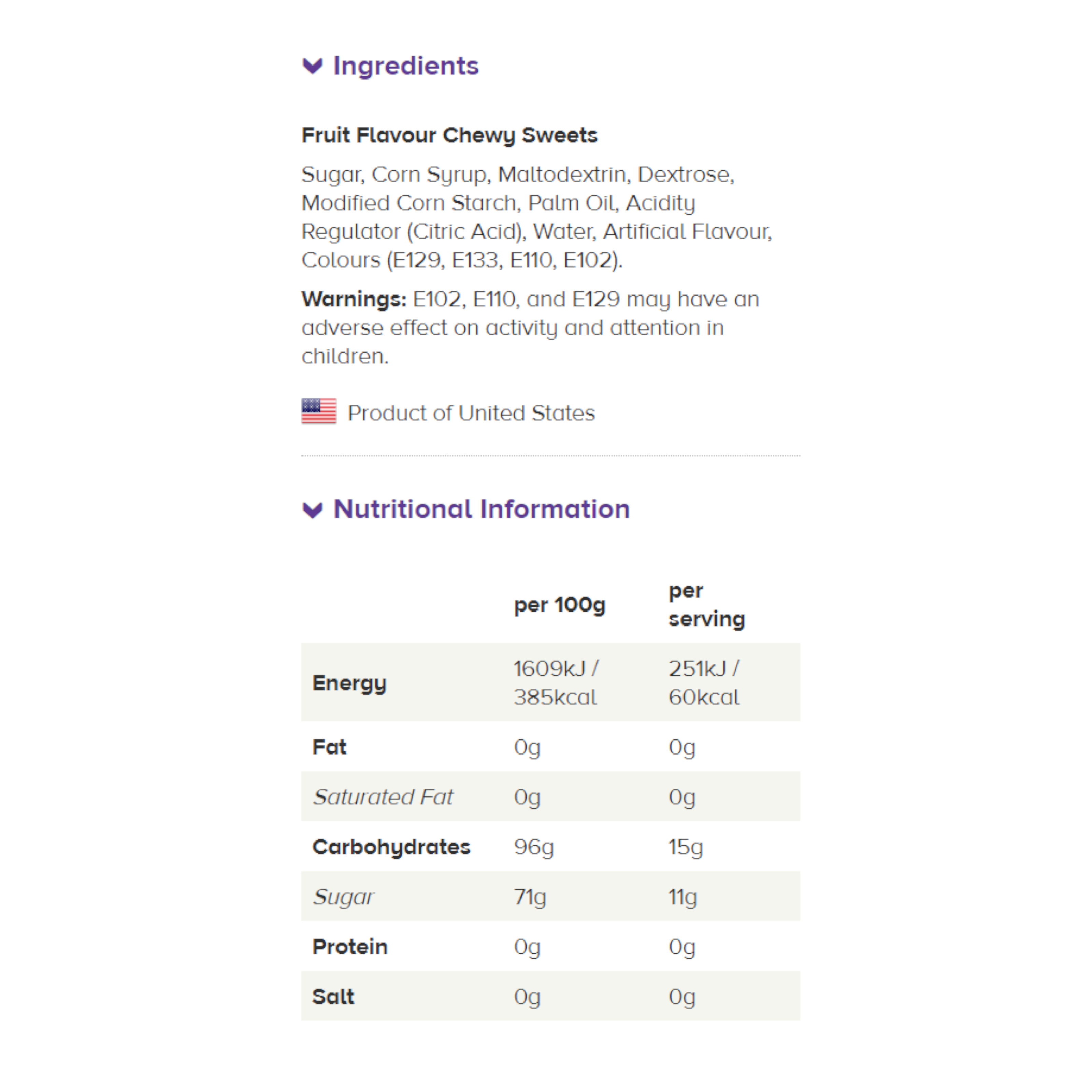Screen dimensions: 1092x1092
Task: Click the 251kJ / 60kcal serving value
Action: (704, 683)
